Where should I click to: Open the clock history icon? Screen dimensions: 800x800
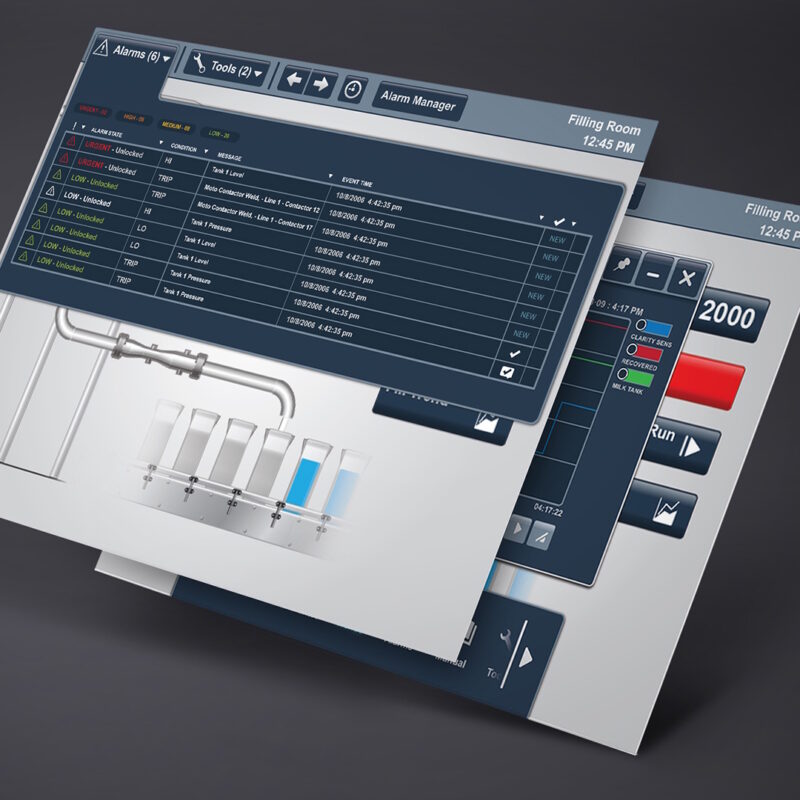pos(352,90)
